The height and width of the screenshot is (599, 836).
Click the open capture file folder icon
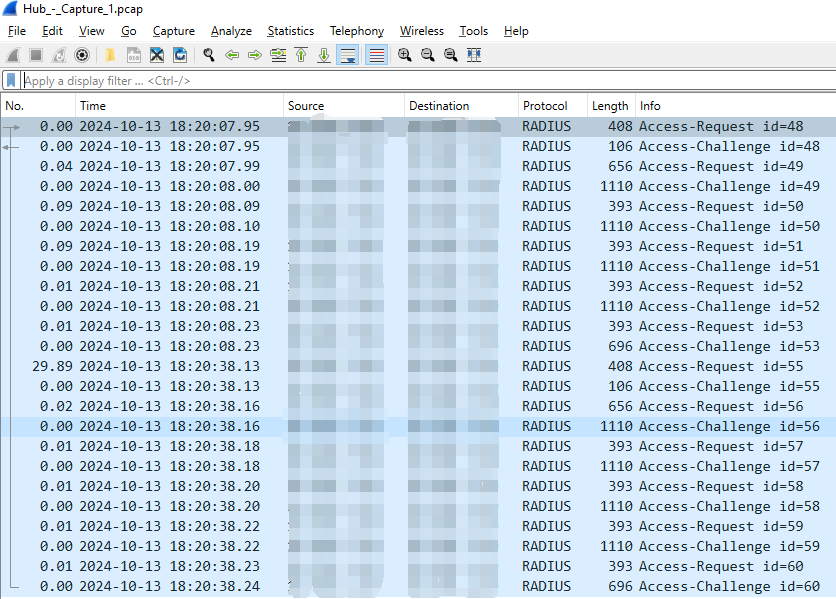109,55
